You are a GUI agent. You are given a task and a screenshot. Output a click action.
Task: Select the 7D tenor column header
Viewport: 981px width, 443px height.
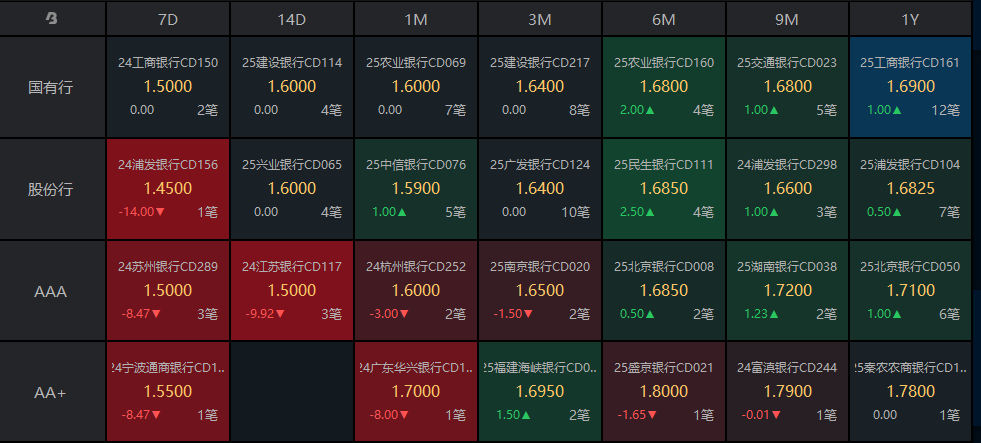(168, 19)
